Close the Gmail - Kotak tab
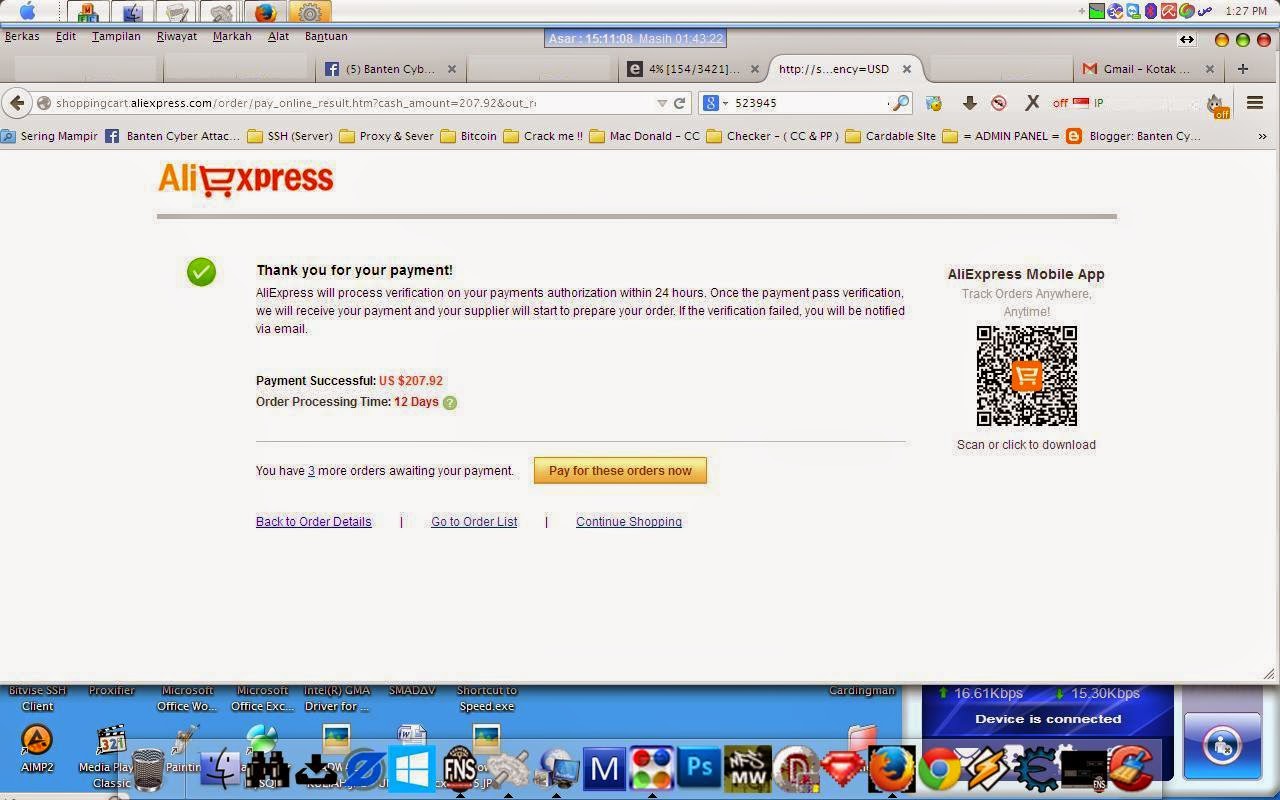The height and width of the screenshot is (800, 1280). [x=1209, y=69]
